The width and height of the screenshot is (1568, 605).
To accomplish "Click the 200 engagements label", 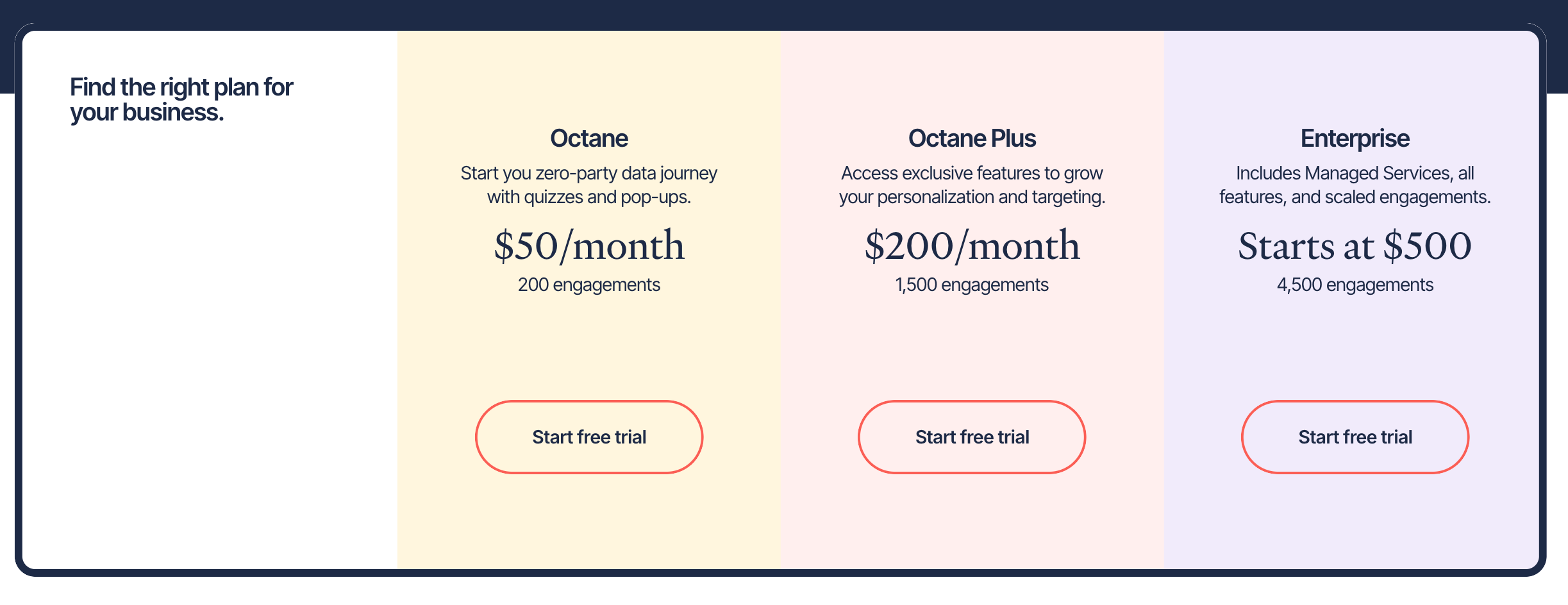I will [588, 285].
